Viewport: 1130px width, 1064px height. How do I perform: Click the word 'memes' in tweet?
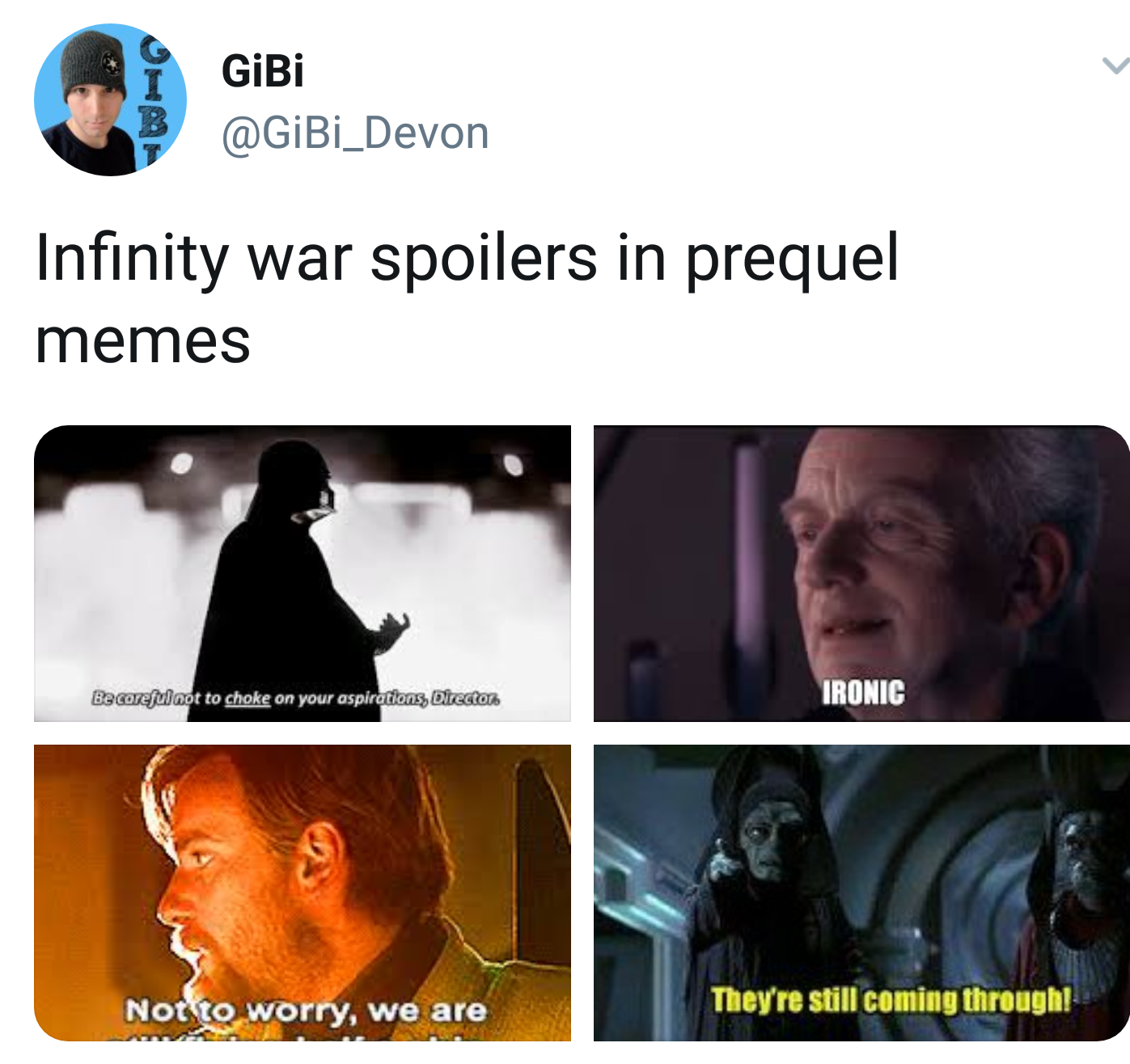142,341
